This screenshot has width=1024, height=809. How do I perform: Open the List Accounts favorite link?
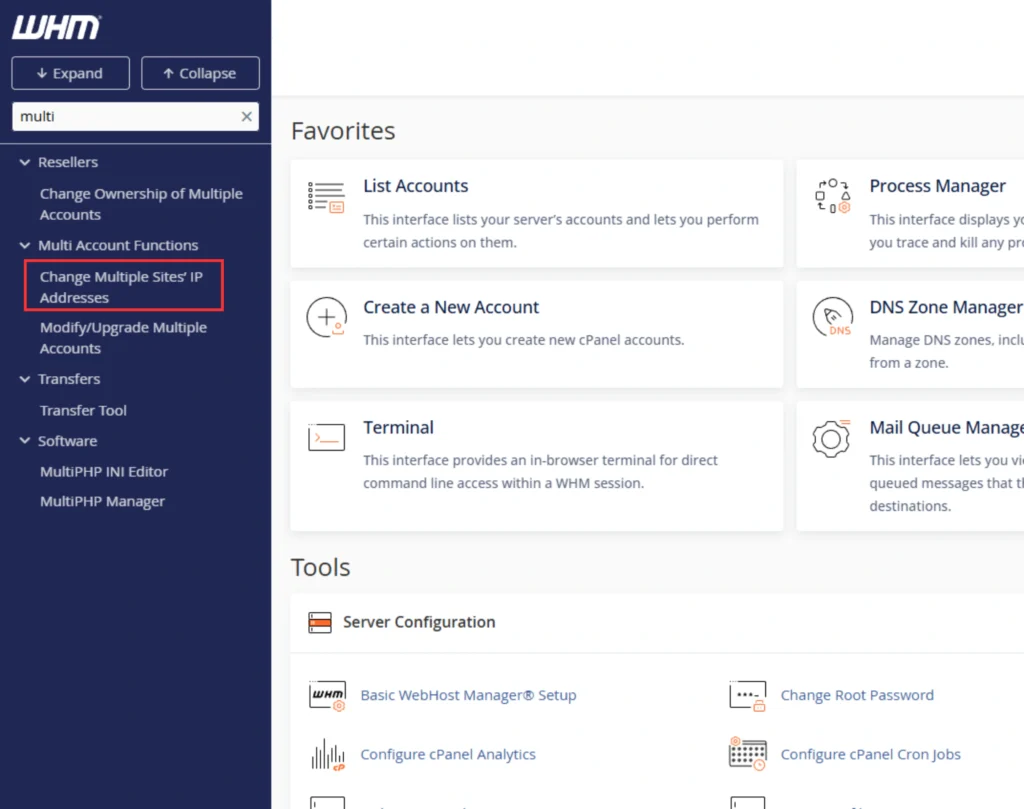pos(416,186)
